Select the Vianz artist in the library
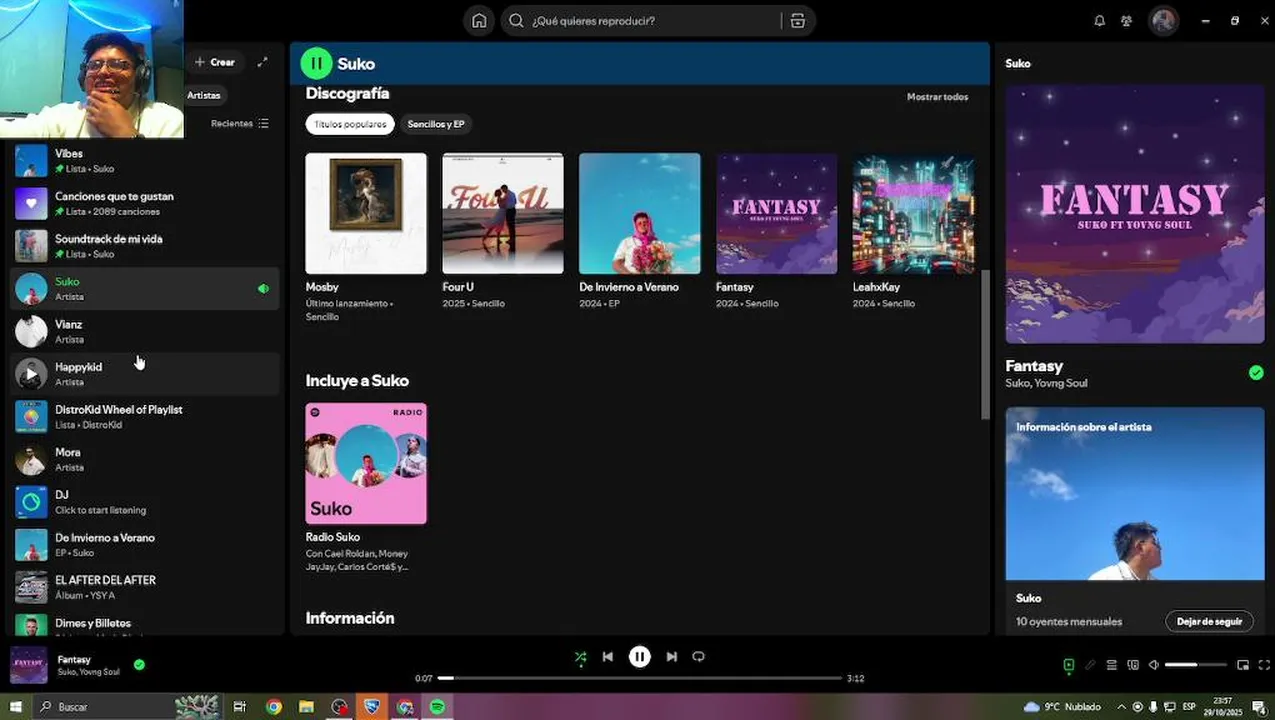The height and width of the screenshot is (720, 1275). 145,332
